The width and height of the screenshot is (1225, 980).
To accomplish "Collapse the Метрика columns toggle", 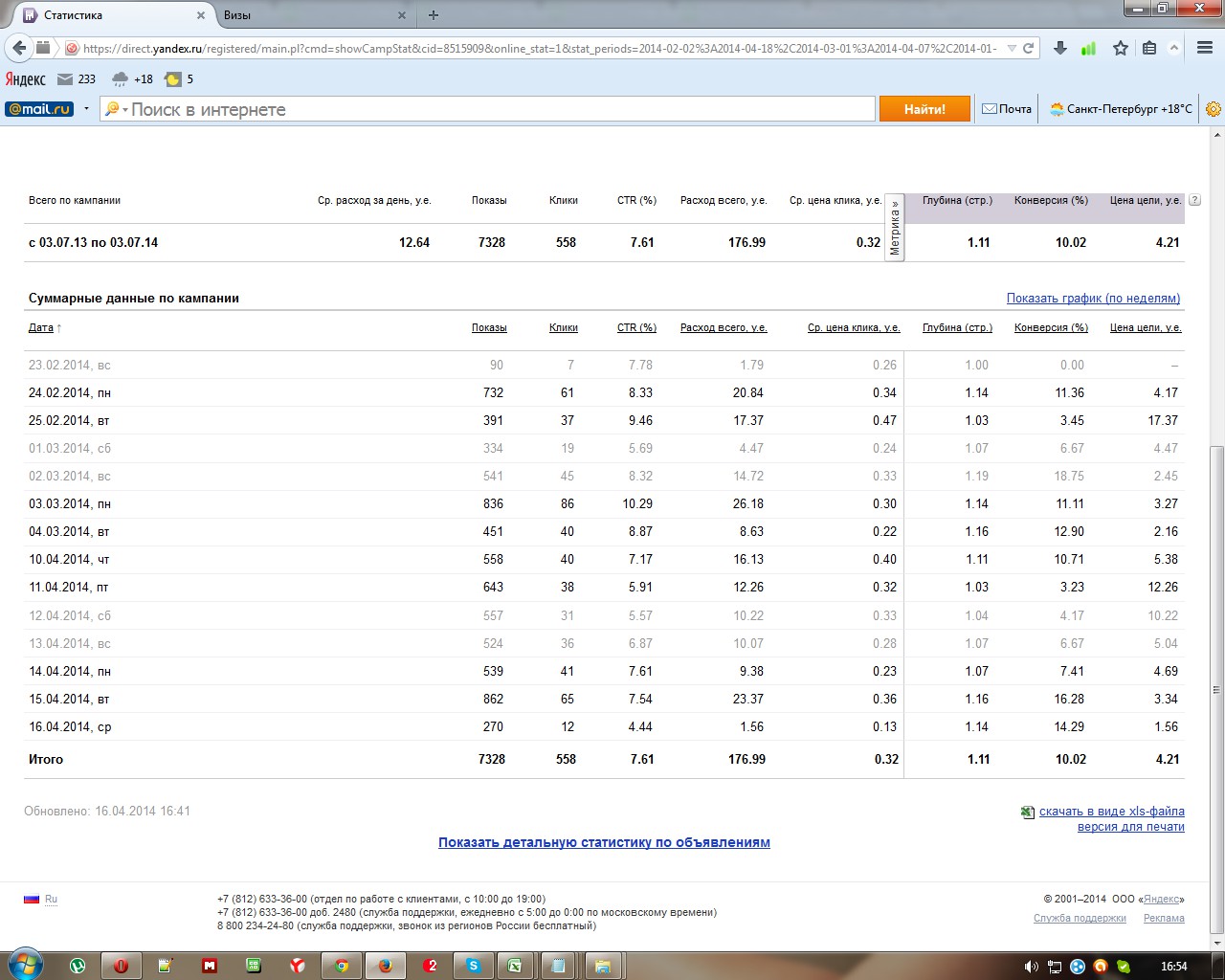I will 895,227.
